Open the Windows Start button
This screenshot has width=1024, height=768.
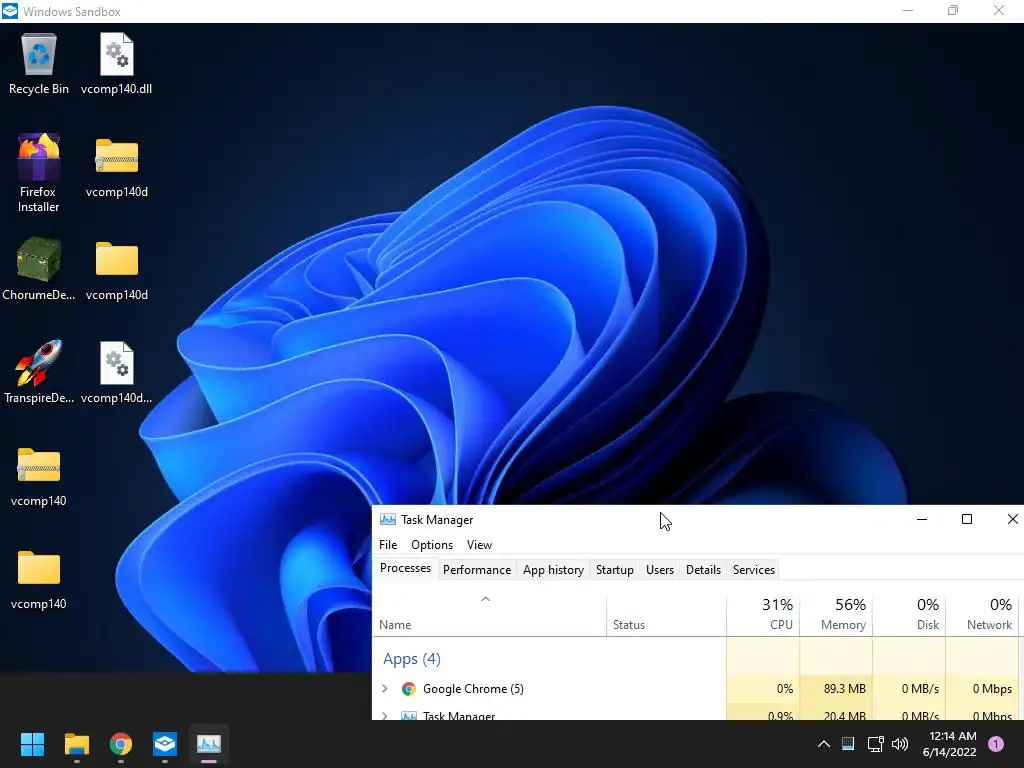pos(32,744)
